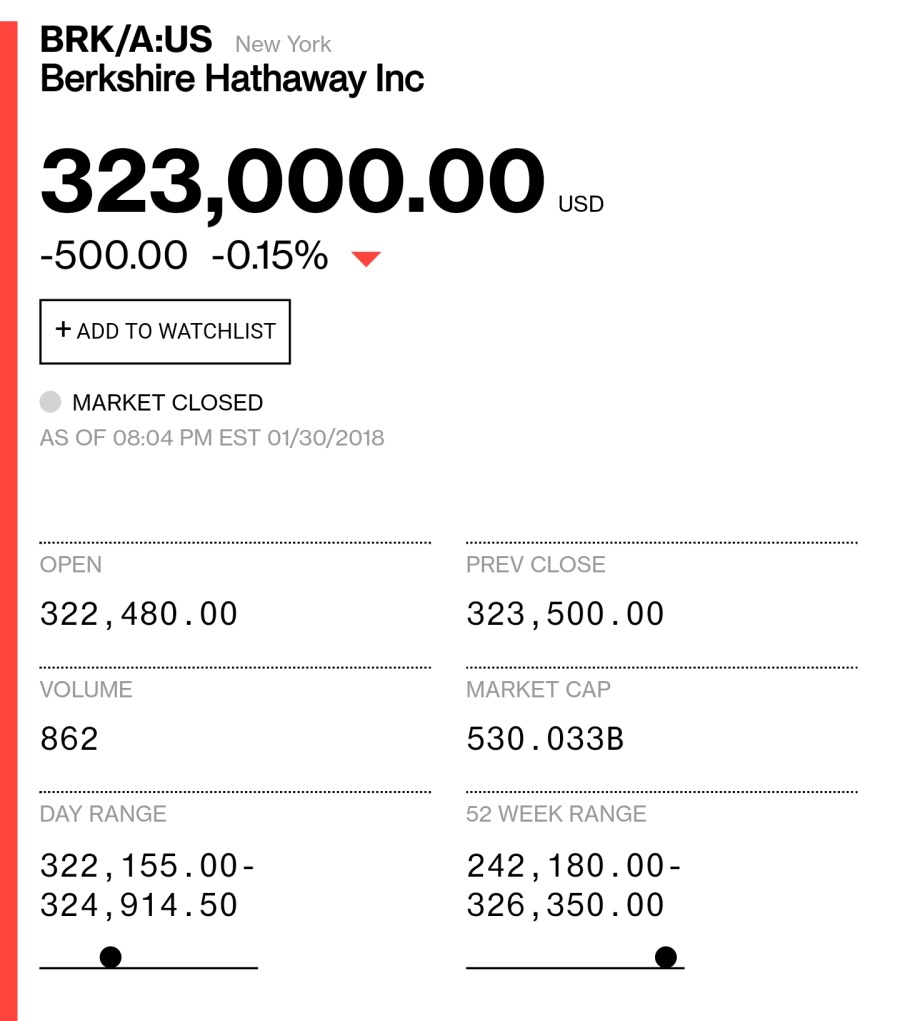
Task: Click the As Of timestamp text
Action: pyautogui.click(x=212, y=438)
